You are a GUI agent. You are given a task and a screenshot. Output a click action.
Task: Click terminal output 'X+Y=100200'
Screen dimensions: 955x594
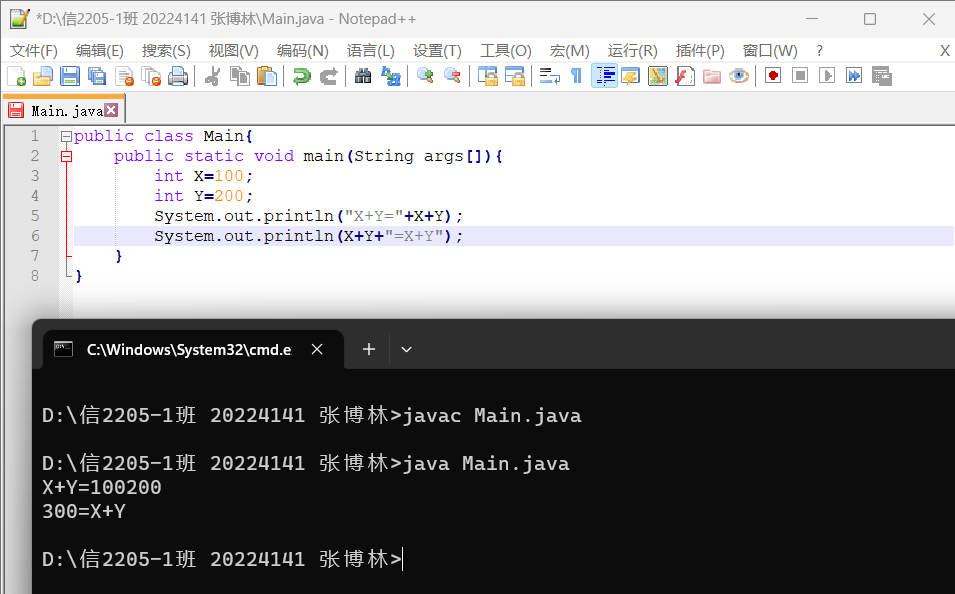click(102, 487)
